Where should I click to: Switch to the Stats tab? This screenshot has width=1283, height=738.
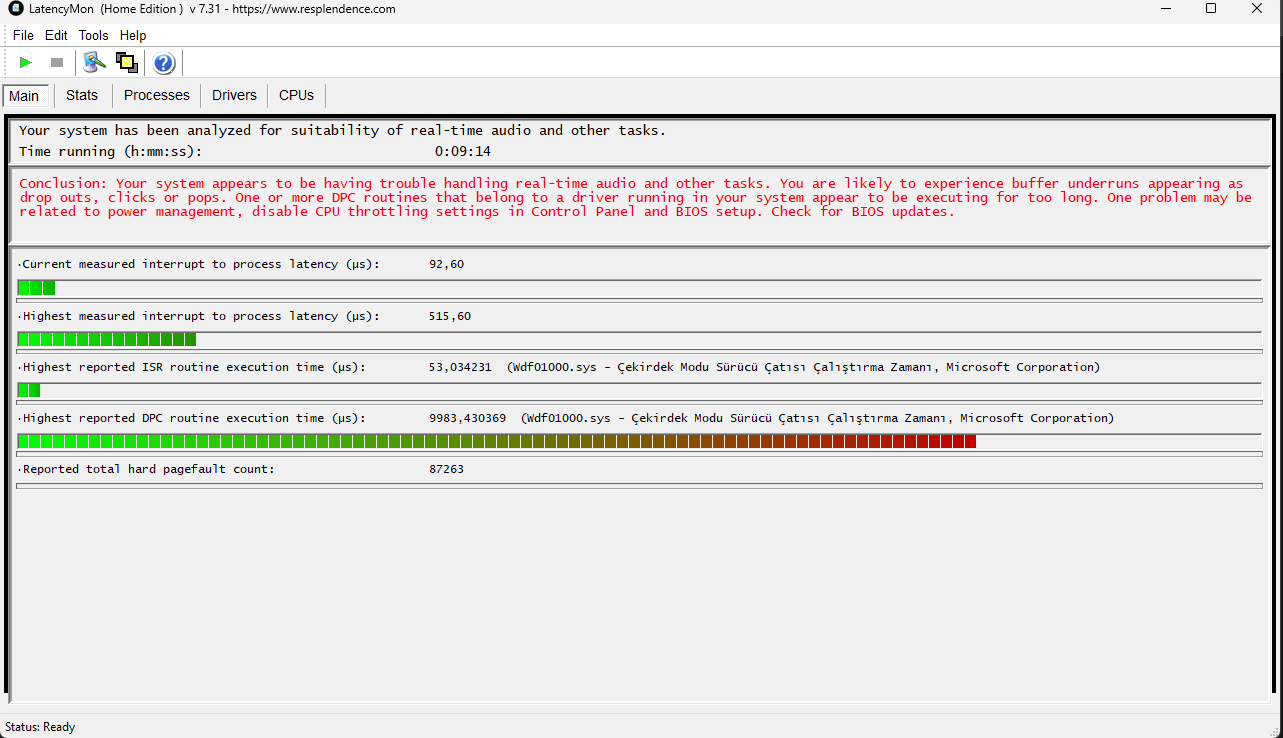[82, 95]
